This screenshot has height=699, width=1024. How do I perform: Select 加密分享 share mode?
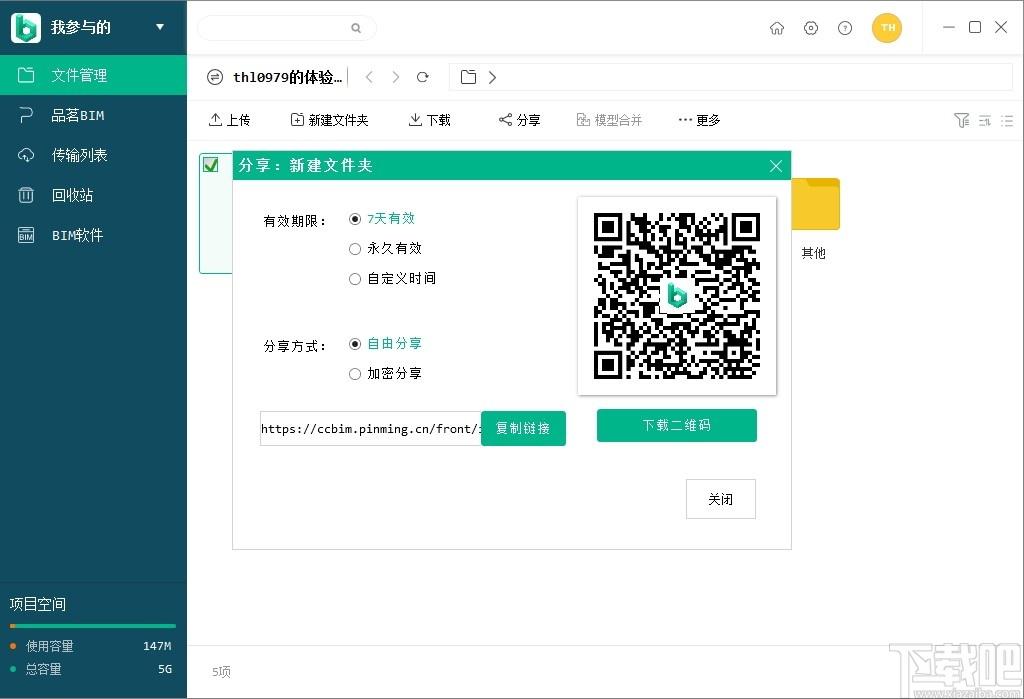(x=385, y=374)
